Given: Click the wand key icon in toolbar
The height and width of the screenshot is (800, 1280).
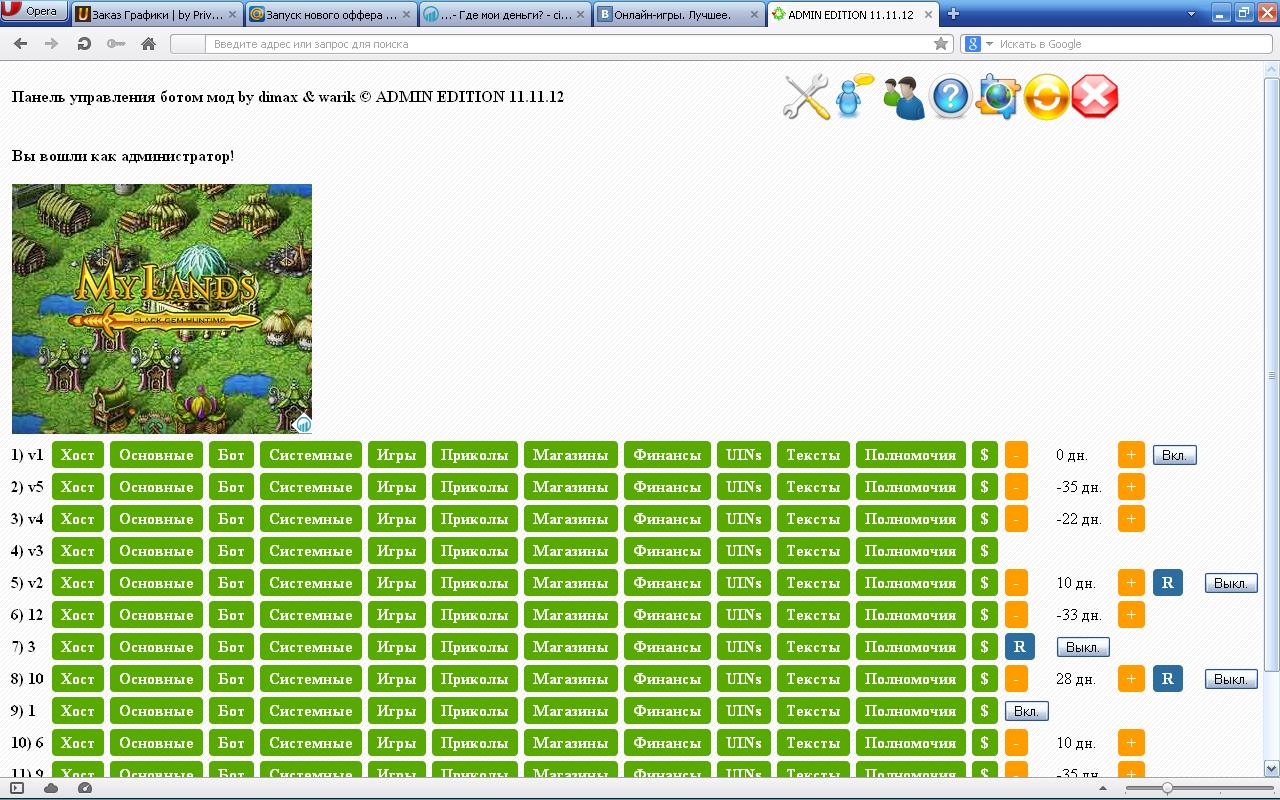Looking at the screenshot, I should [115, 44].
